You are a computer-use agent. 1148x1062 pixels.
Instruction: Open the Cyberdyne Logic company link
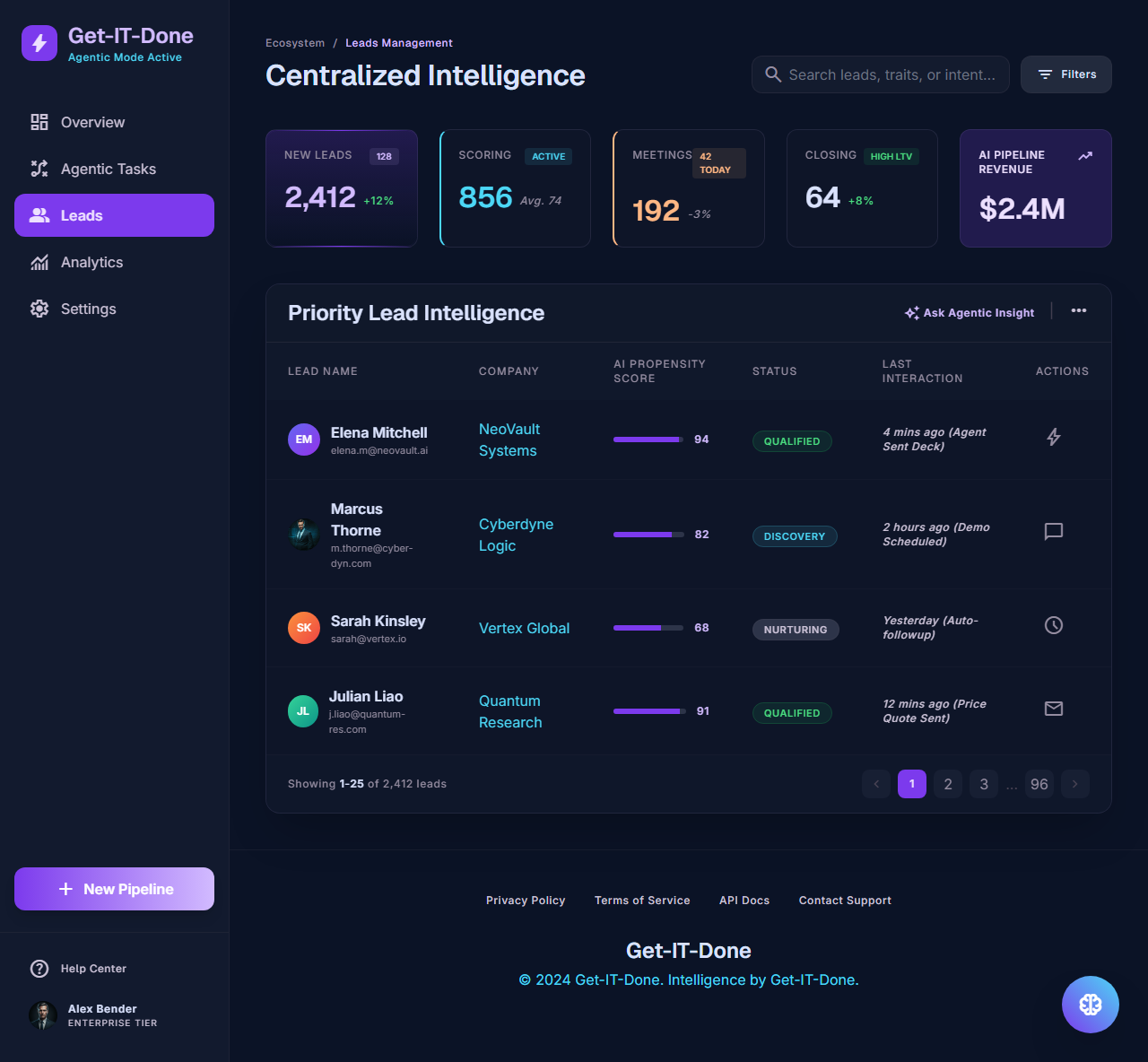(x=516, y=535)
